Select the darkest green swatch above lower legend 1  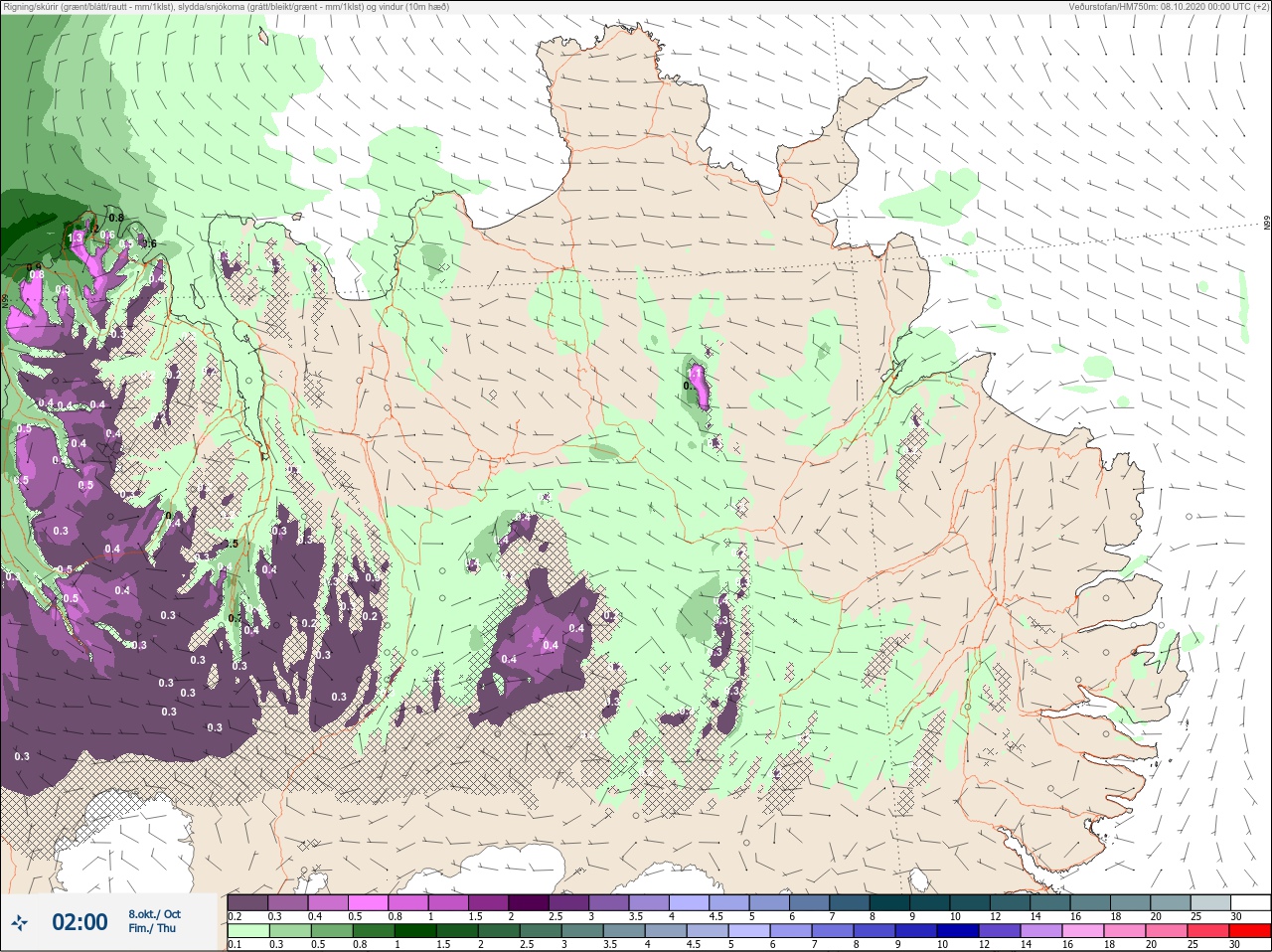413,931
